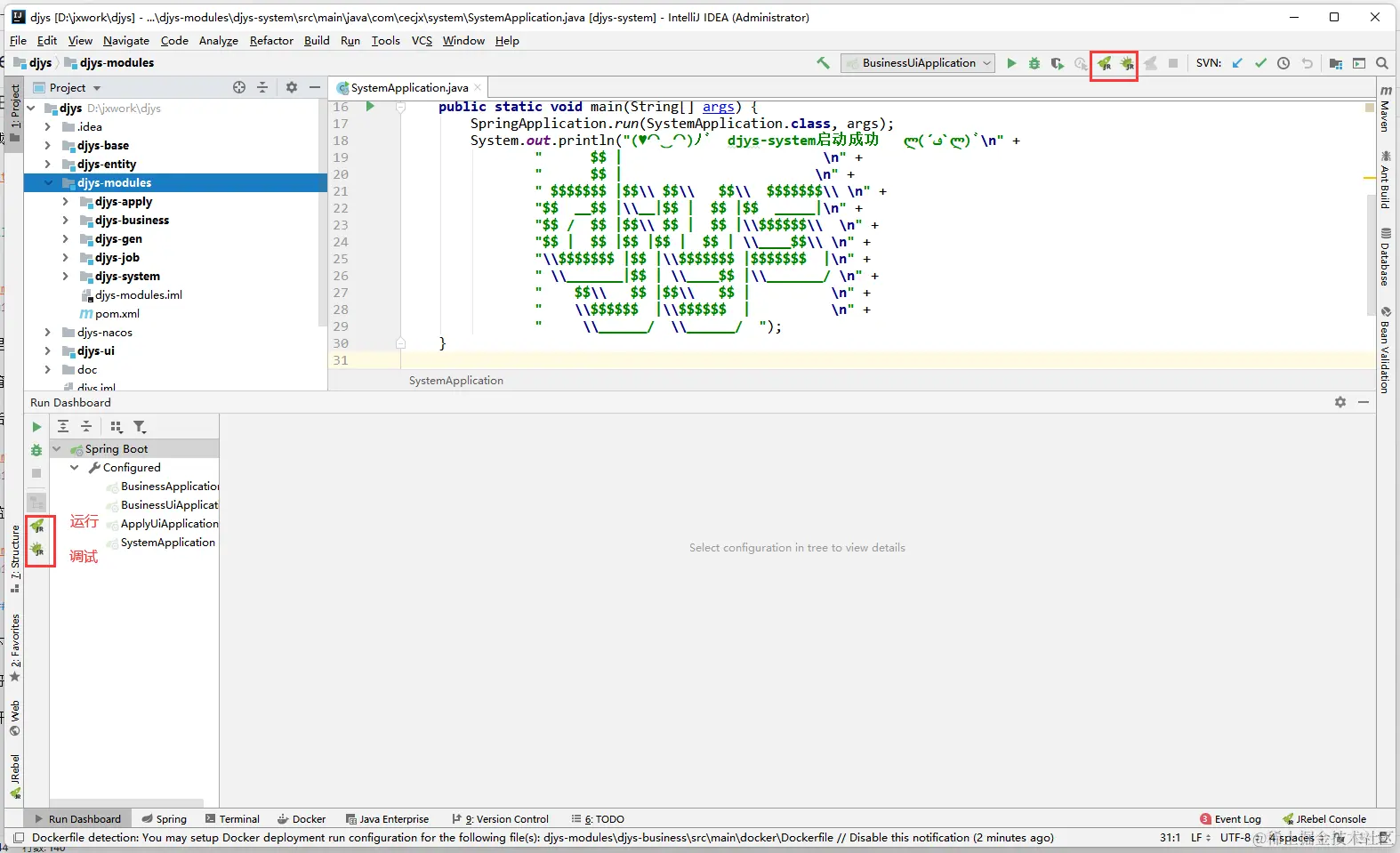Select ApplyUiApplication in Run Dashboard
1400x853 pixels.
[169, 524]
